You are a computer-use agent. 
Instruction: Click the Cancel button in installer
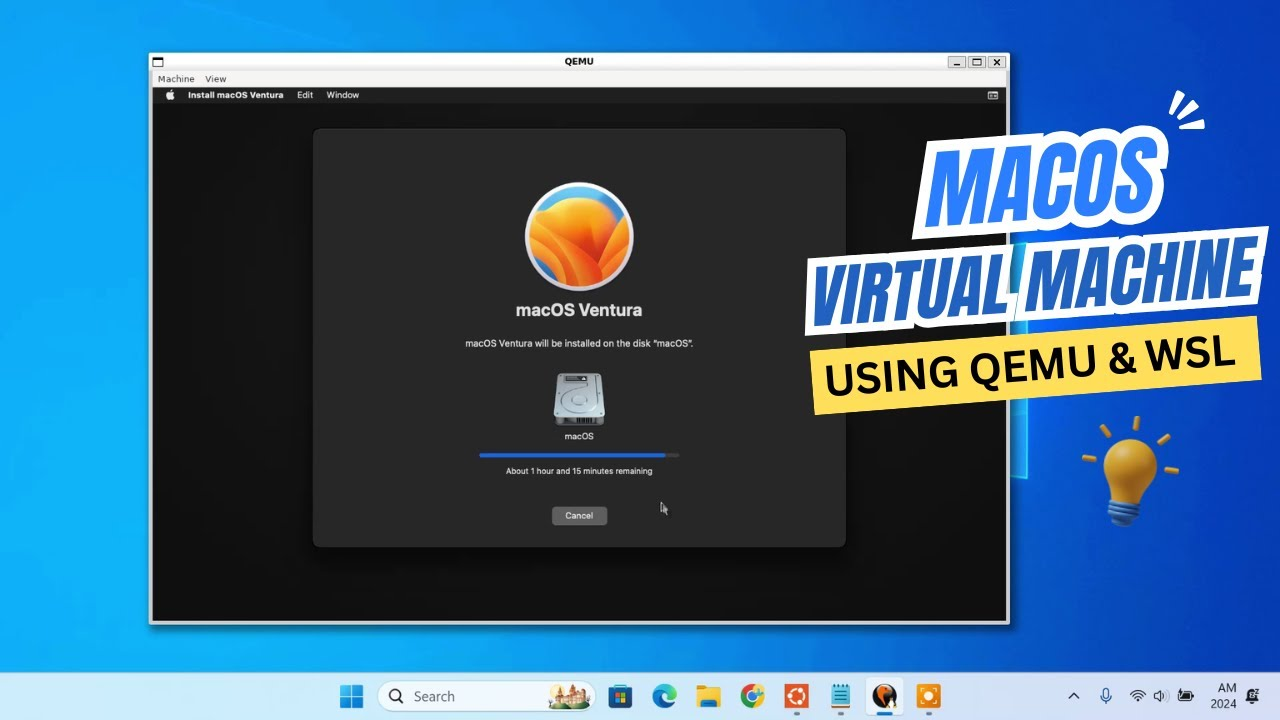pos(579,515)
